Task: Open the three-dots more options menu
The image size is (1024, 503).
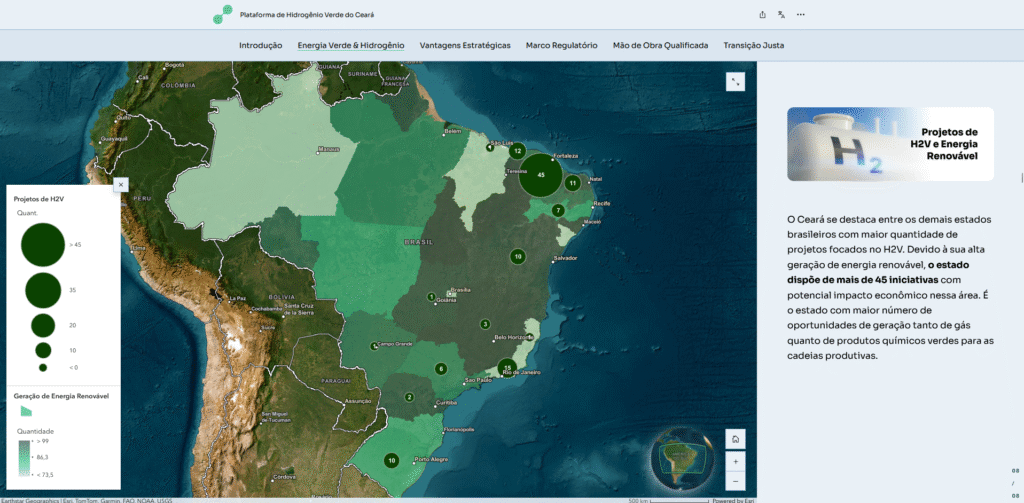Action: coord(800,15)
